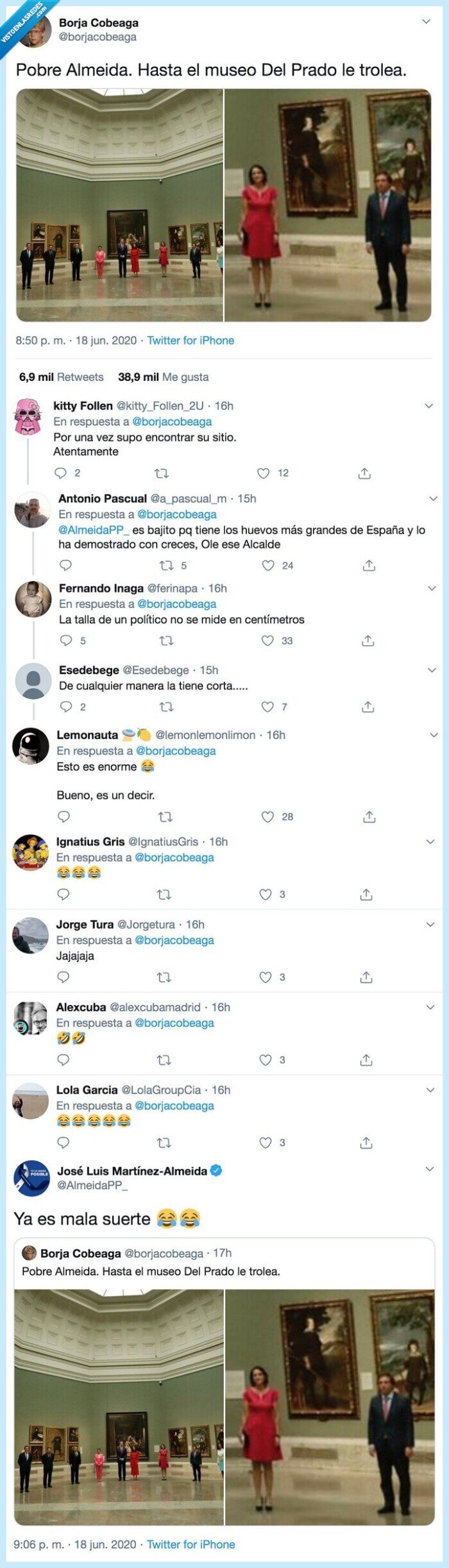Open José Luis Martínez-Almeida tweet menu chevron
The height and width of the screenshot is (1568, 449).
coord(430,1169)
